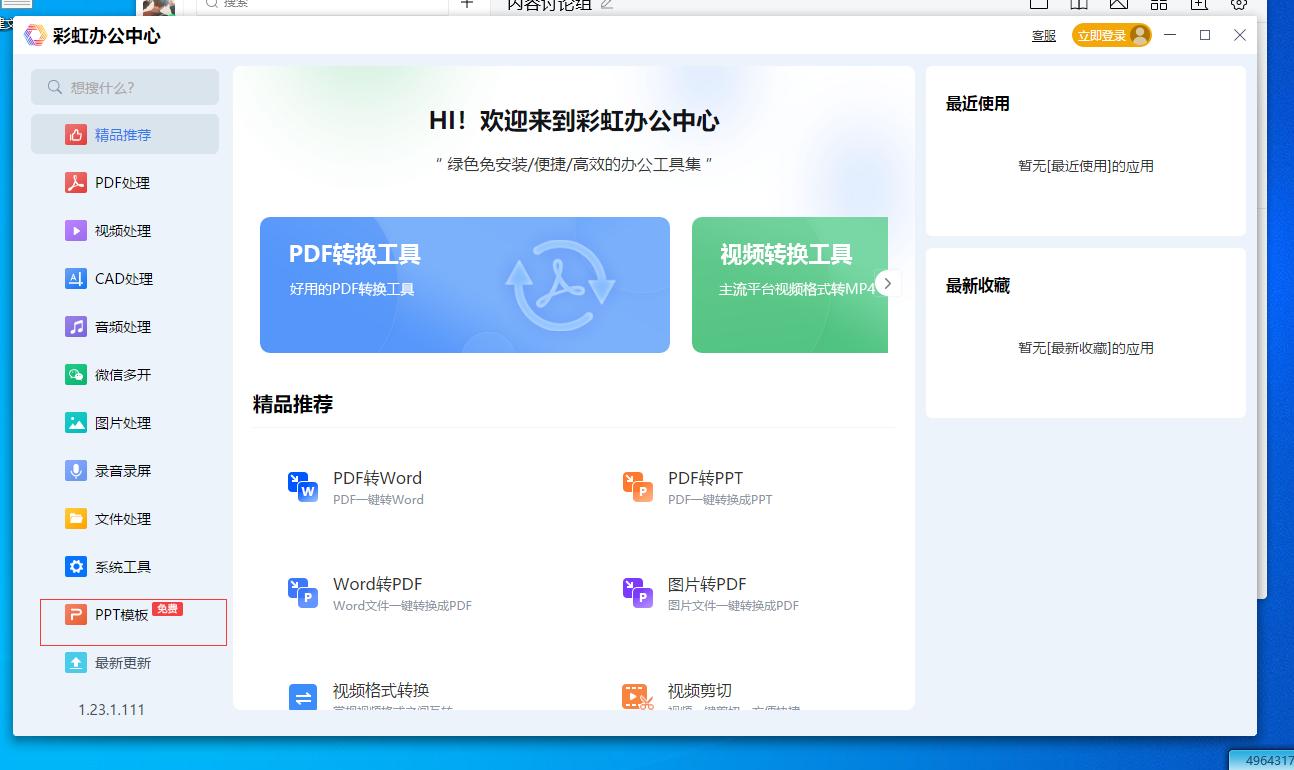This screenshot has height=770, width=1294.
Task: Open the 系统工具 category
Action: pyautogui.click(x=124, y=566)
